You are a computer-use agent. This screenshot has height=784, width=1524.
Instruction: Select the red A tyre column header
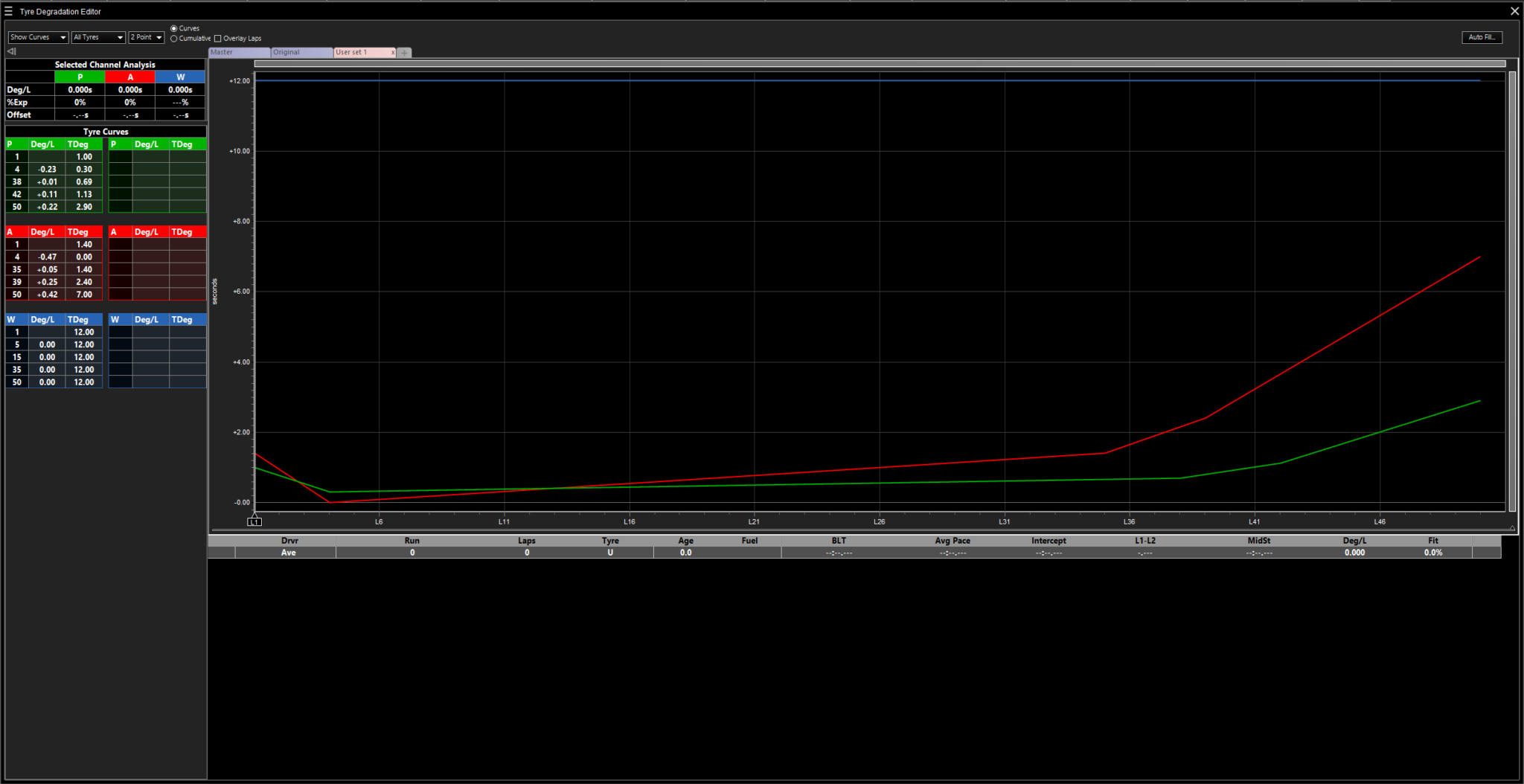[x=130, y=77]
